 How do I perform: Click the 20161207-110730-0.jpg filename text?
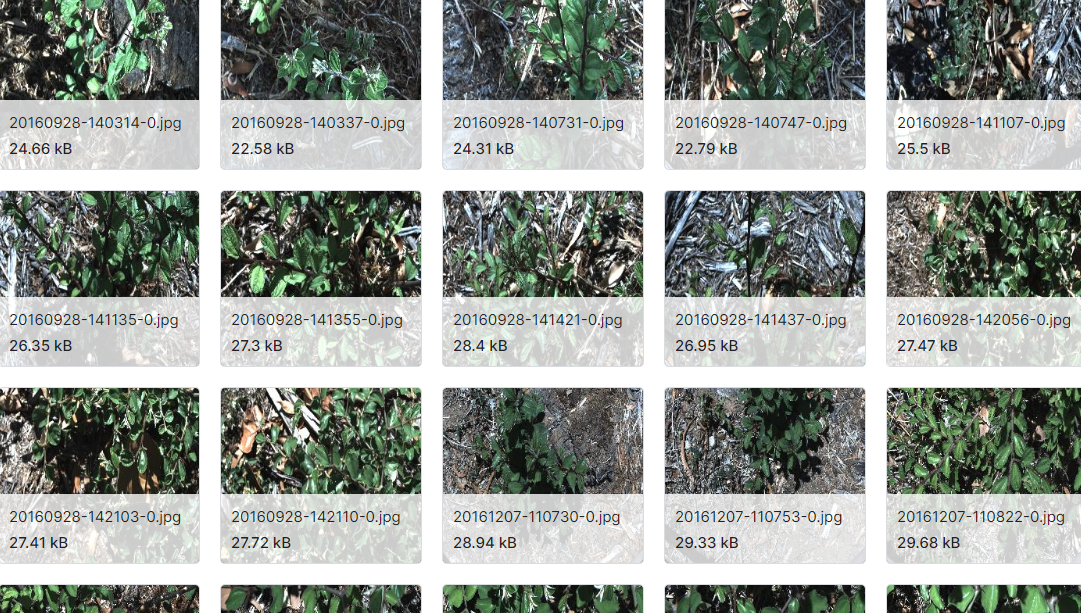point(536,517)
